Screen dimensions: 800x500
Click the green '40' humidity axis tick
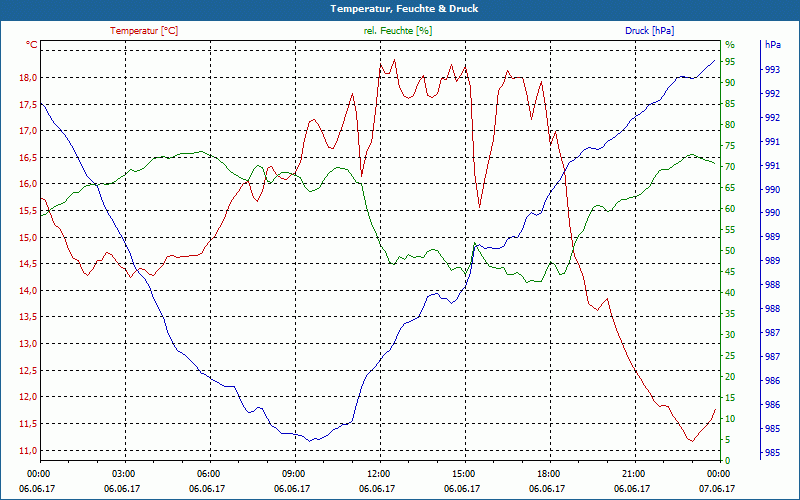pyautogui.click(x=730, y=293)
